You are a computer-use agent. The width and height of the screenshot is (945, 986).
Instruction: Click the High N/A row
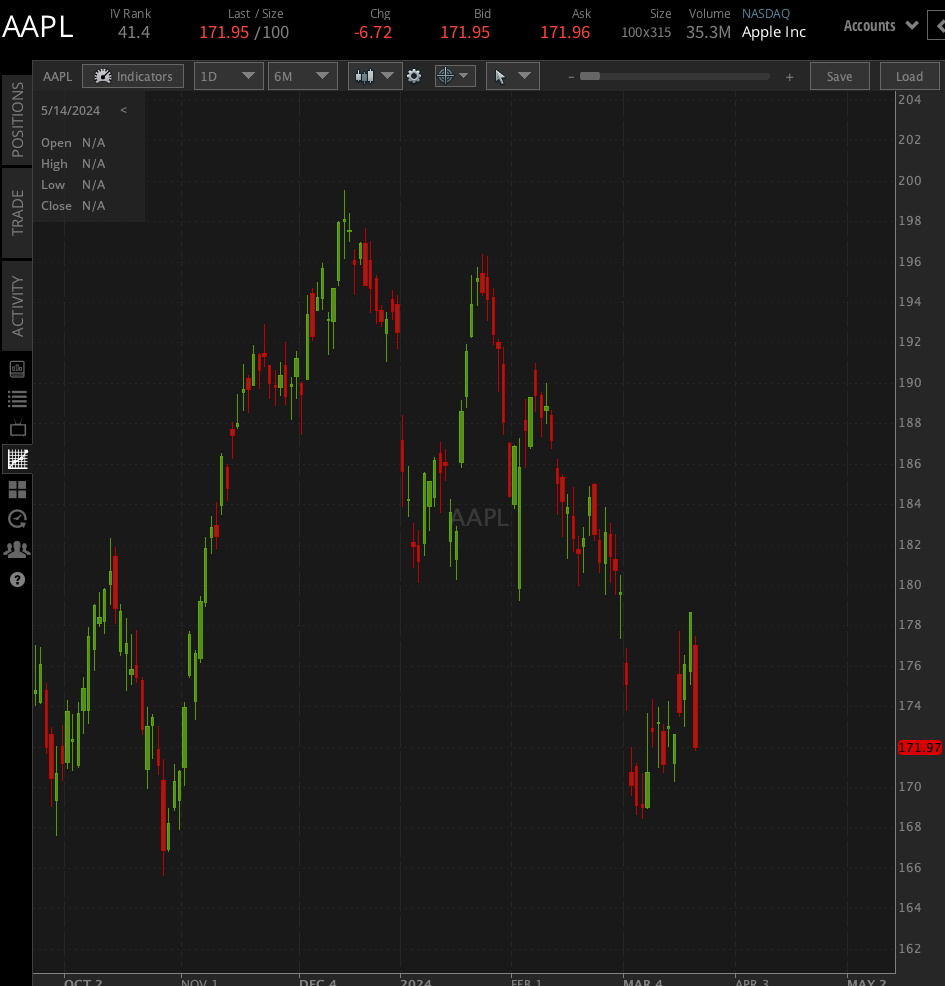pyautogui.click(x=73, y=163)
